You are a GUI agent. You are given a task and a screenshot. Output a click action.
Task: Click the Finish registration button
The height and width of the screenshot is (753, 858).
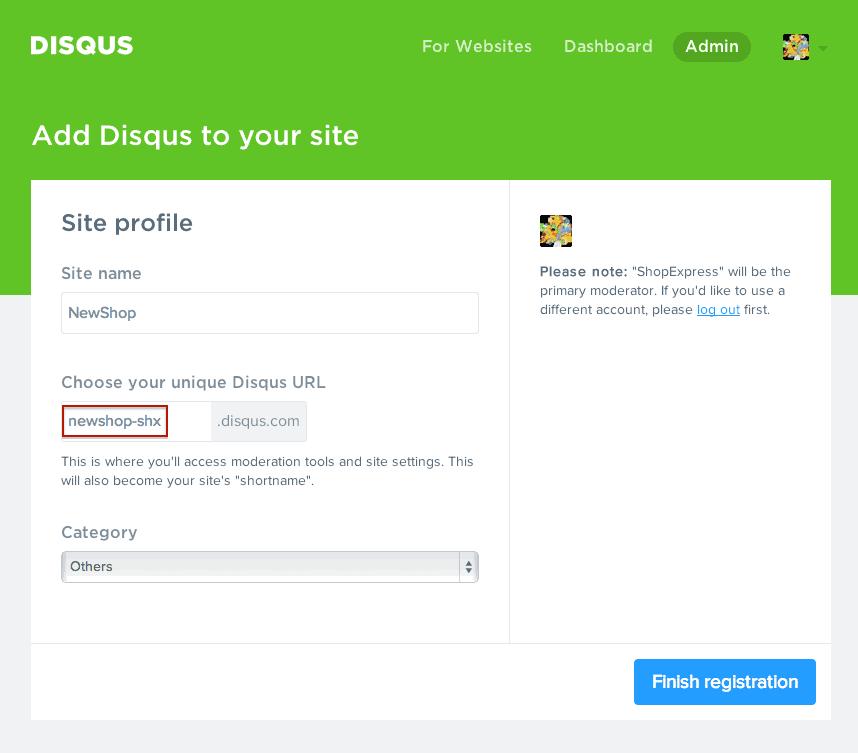pos(724,682)
